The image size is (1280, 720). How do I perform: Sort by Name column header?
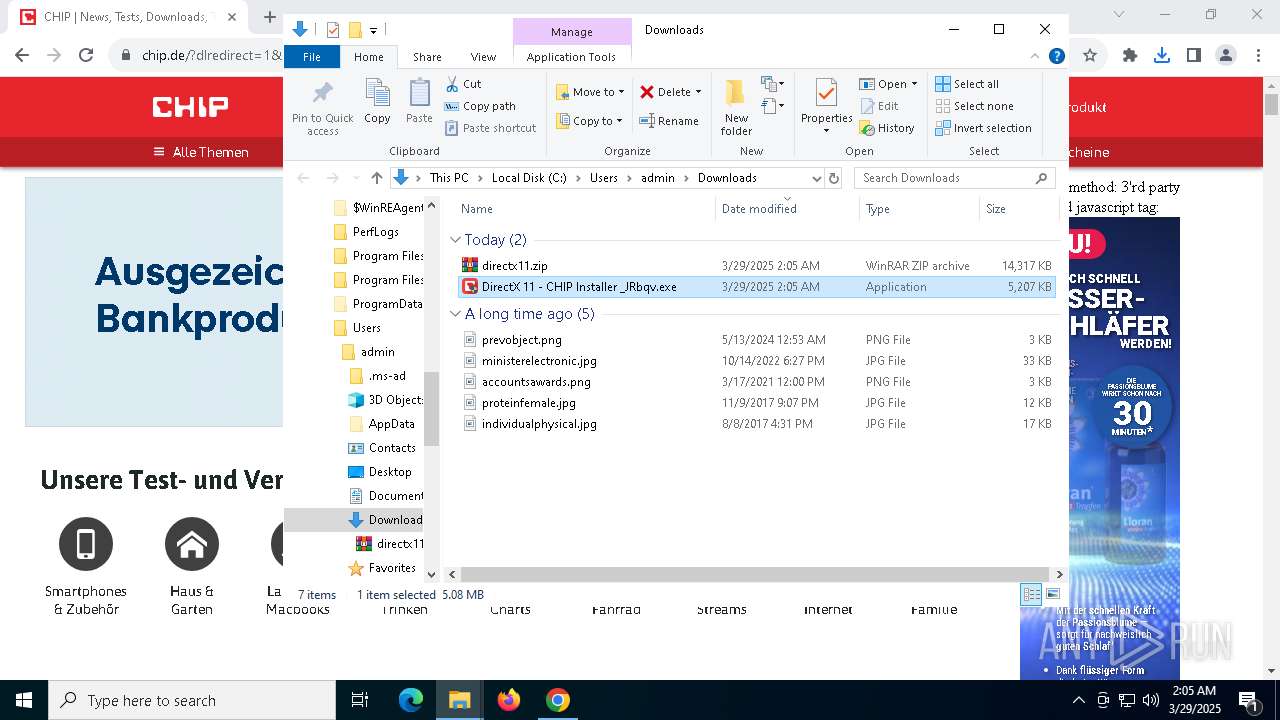(585, 208)
